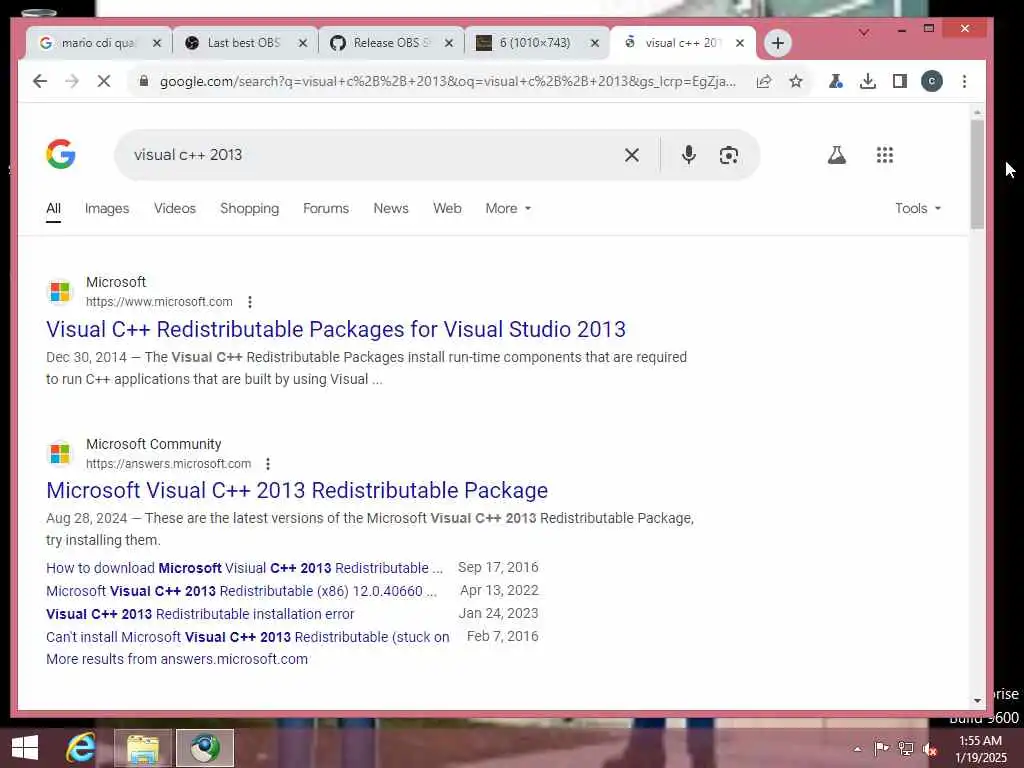Close the 'Last best OBS' tab

click(x=303, y=43)
